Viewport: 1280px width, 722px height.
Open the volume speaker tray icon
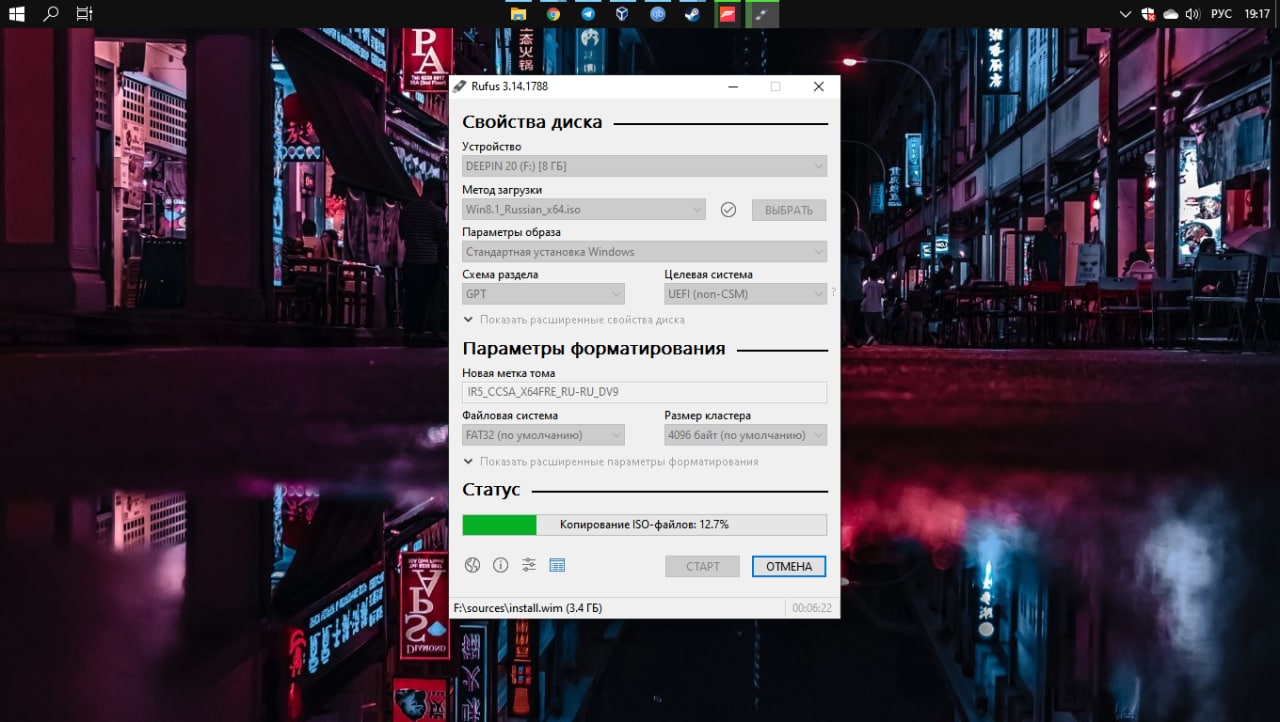[1192, 14]
